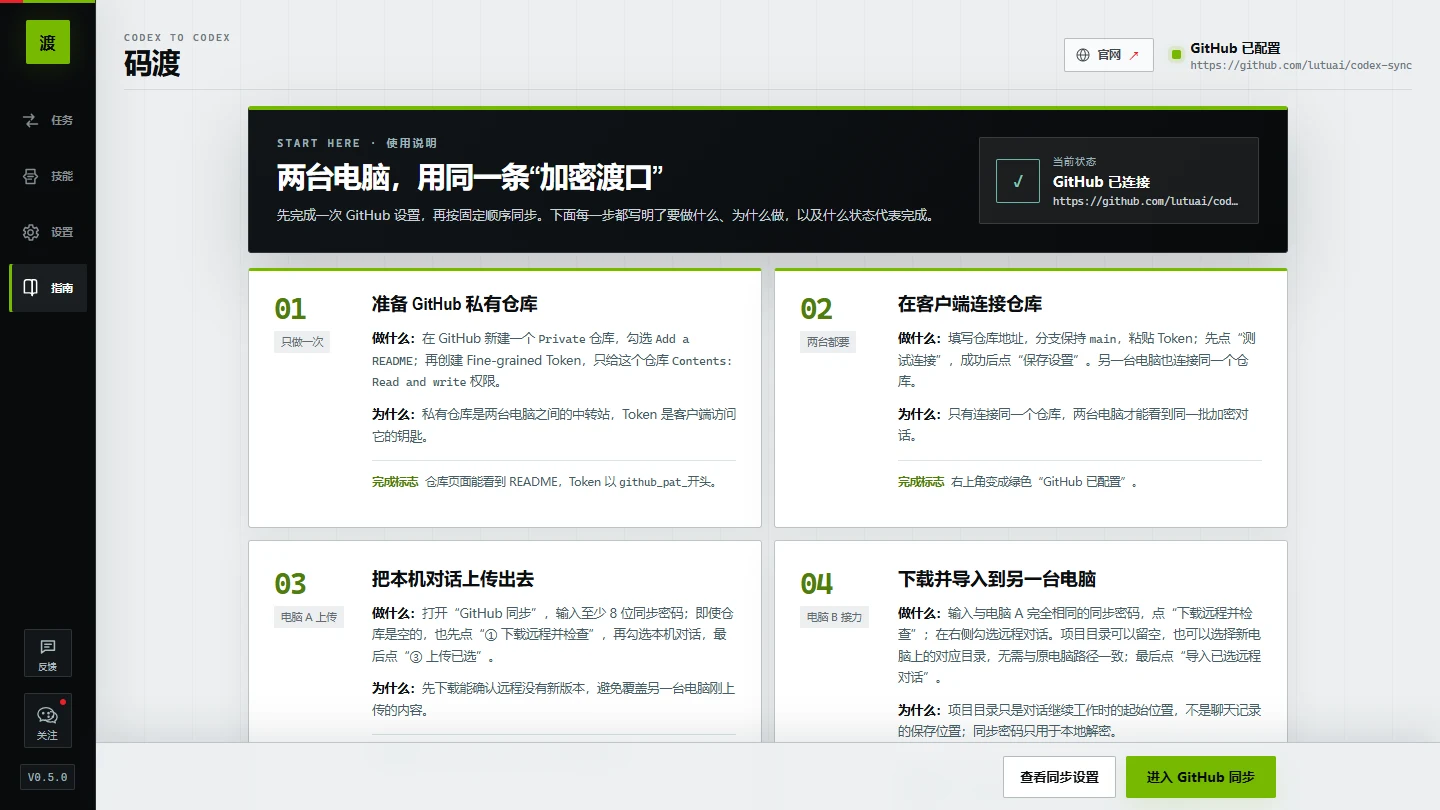The image size is (1440, 810).
Task: Click the CODEX TO CODEX subtitle
Action: pos(177,38)
